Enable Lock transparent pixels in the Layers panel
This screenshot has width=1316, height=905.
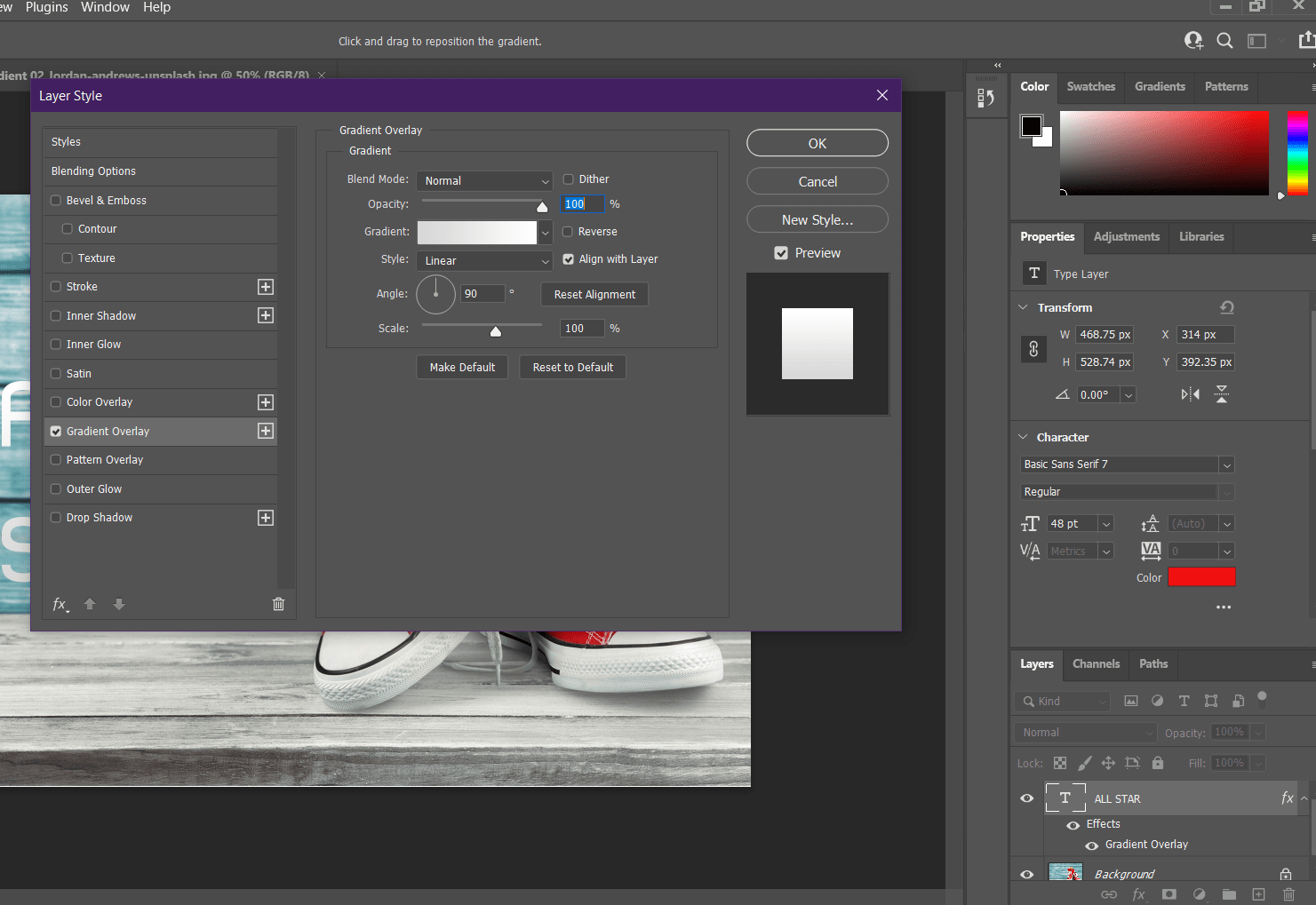click(x=1059, y=762)
